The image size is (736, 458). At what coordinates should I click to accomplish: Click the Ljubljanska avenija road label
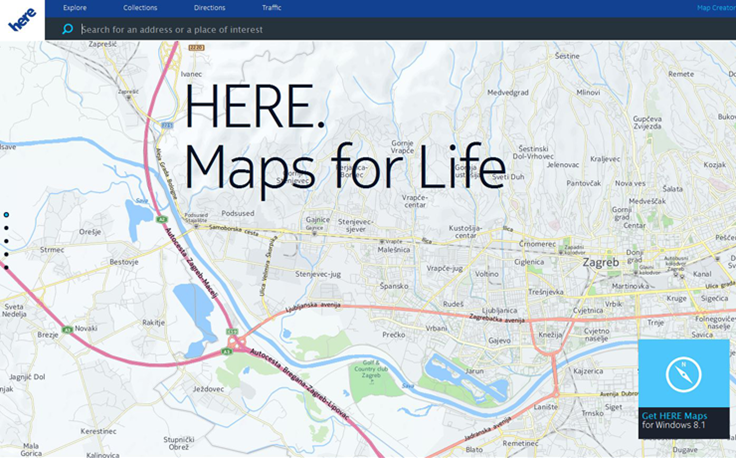313,307
